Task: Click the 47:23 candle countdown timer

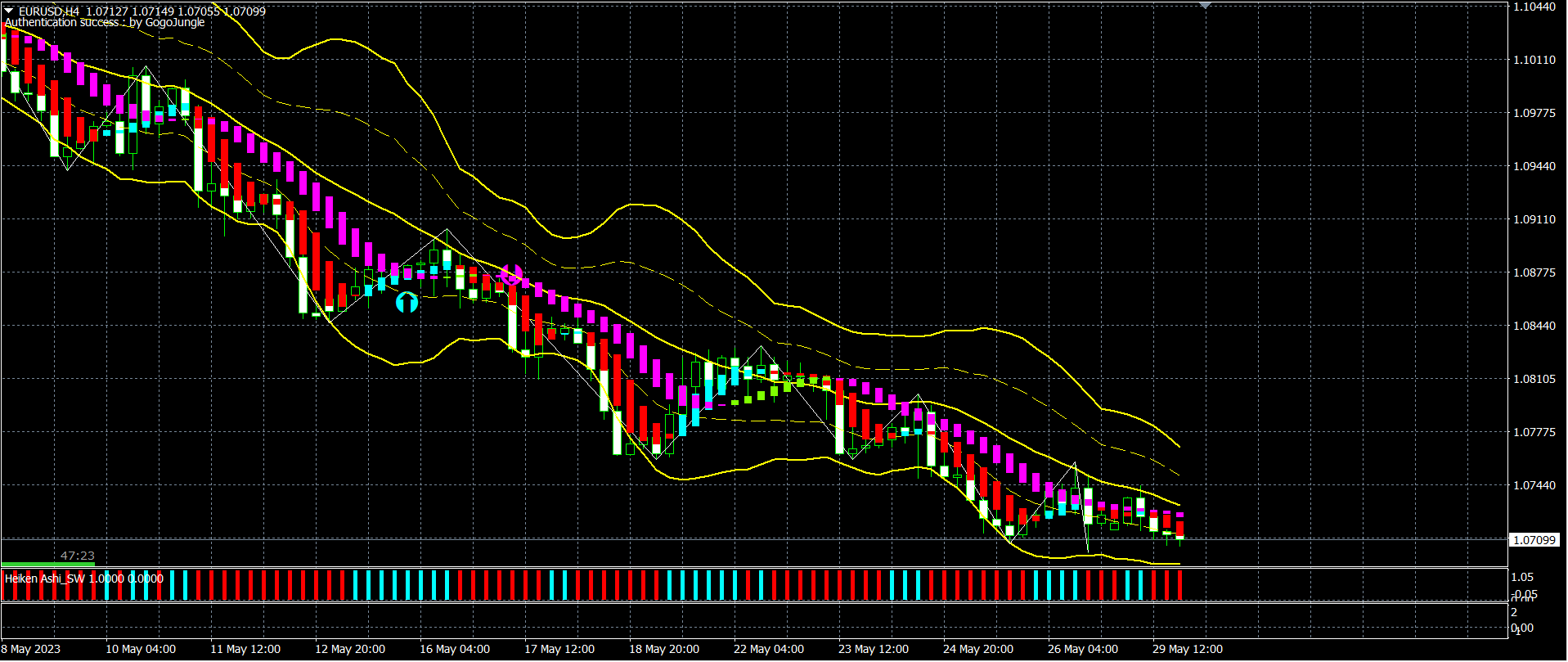Action: click(x=78, y=556)
